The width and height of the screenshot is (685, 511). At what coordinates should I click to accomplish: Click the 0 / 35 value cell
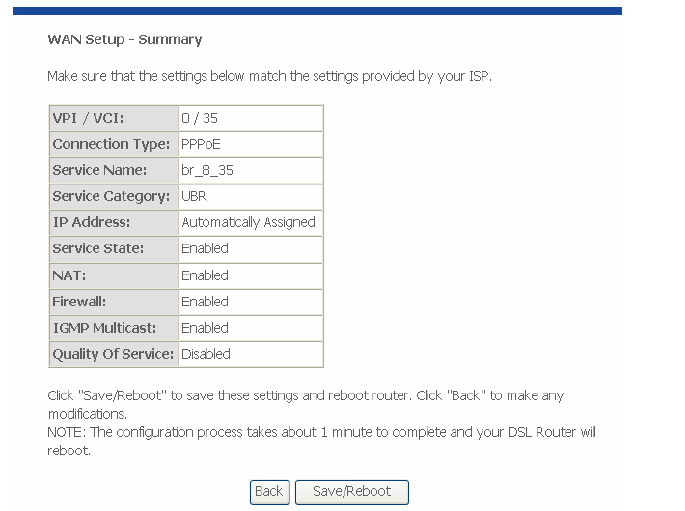[x=250, y=118]
